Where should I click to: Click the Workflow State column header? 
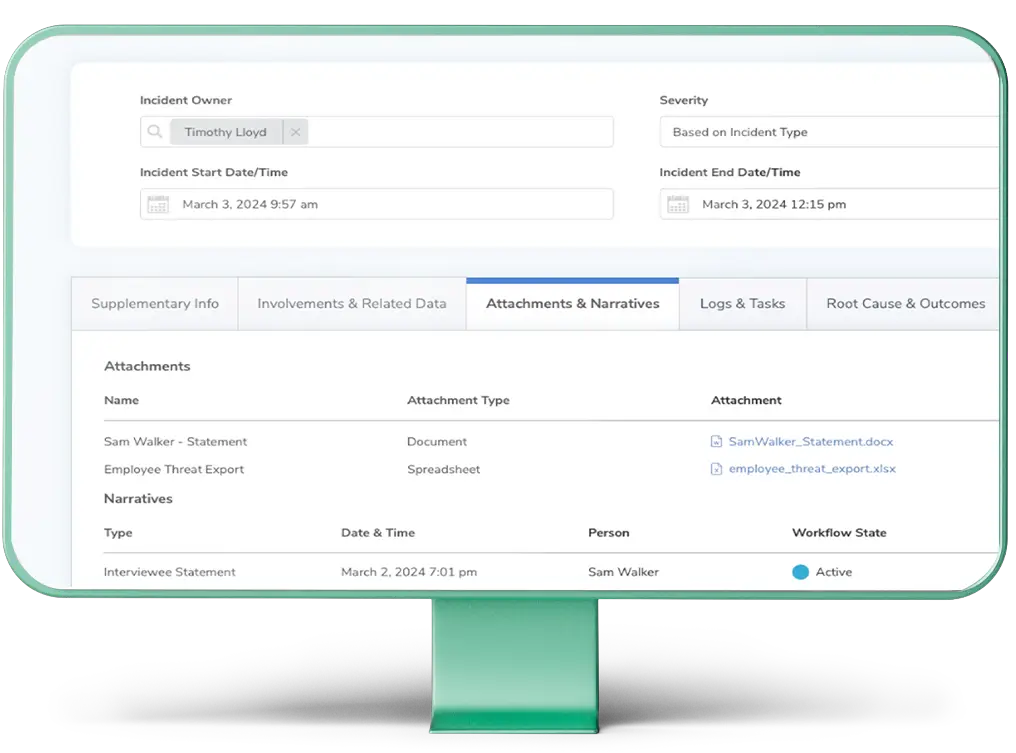[x=839, y=533]
